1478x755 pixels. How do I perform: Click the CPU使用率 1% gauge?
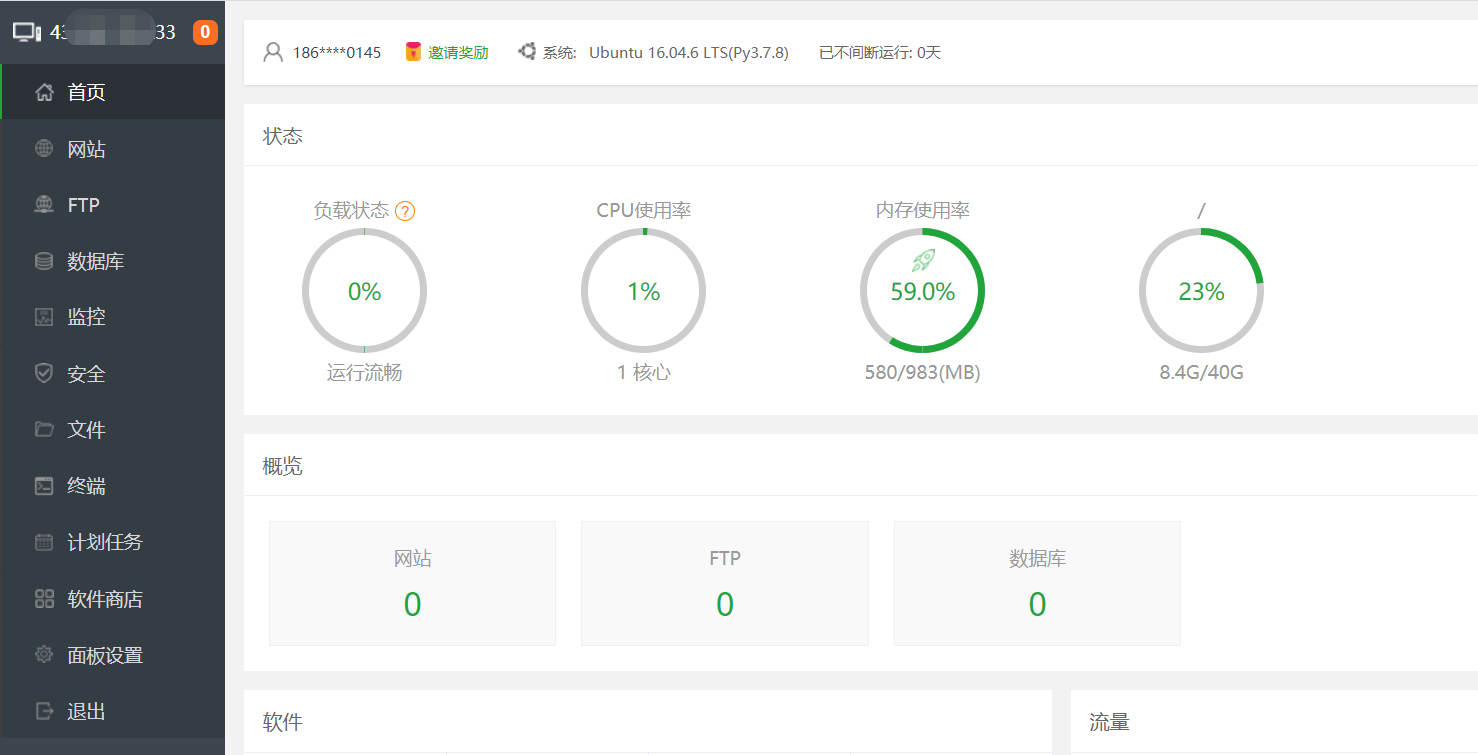(x=643, y=291)
